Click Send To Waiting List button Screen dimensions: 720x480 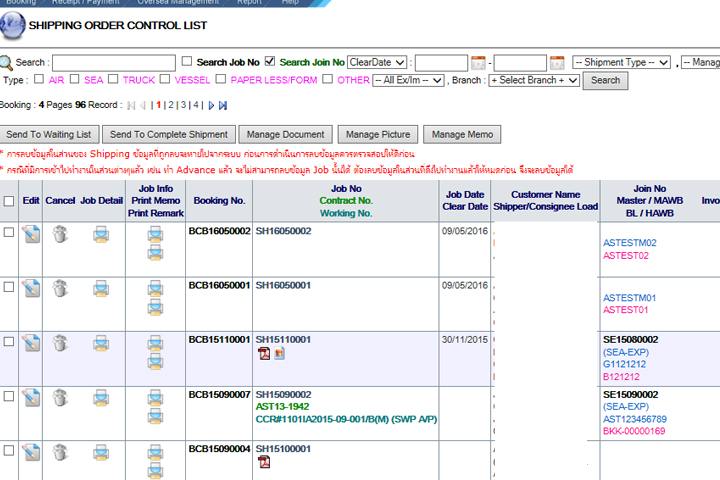coord(49,135)
